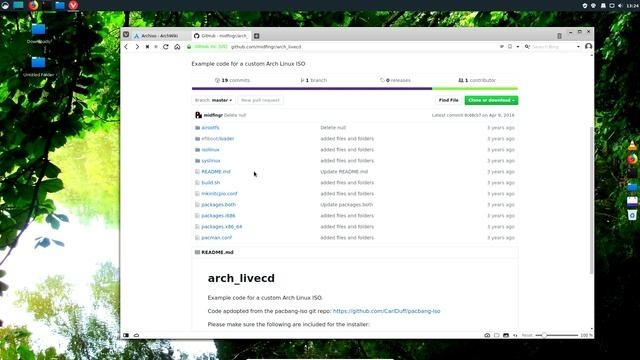Toggle the side panel icon in status bar
This screenshot has width=640, height=360.
126,335
